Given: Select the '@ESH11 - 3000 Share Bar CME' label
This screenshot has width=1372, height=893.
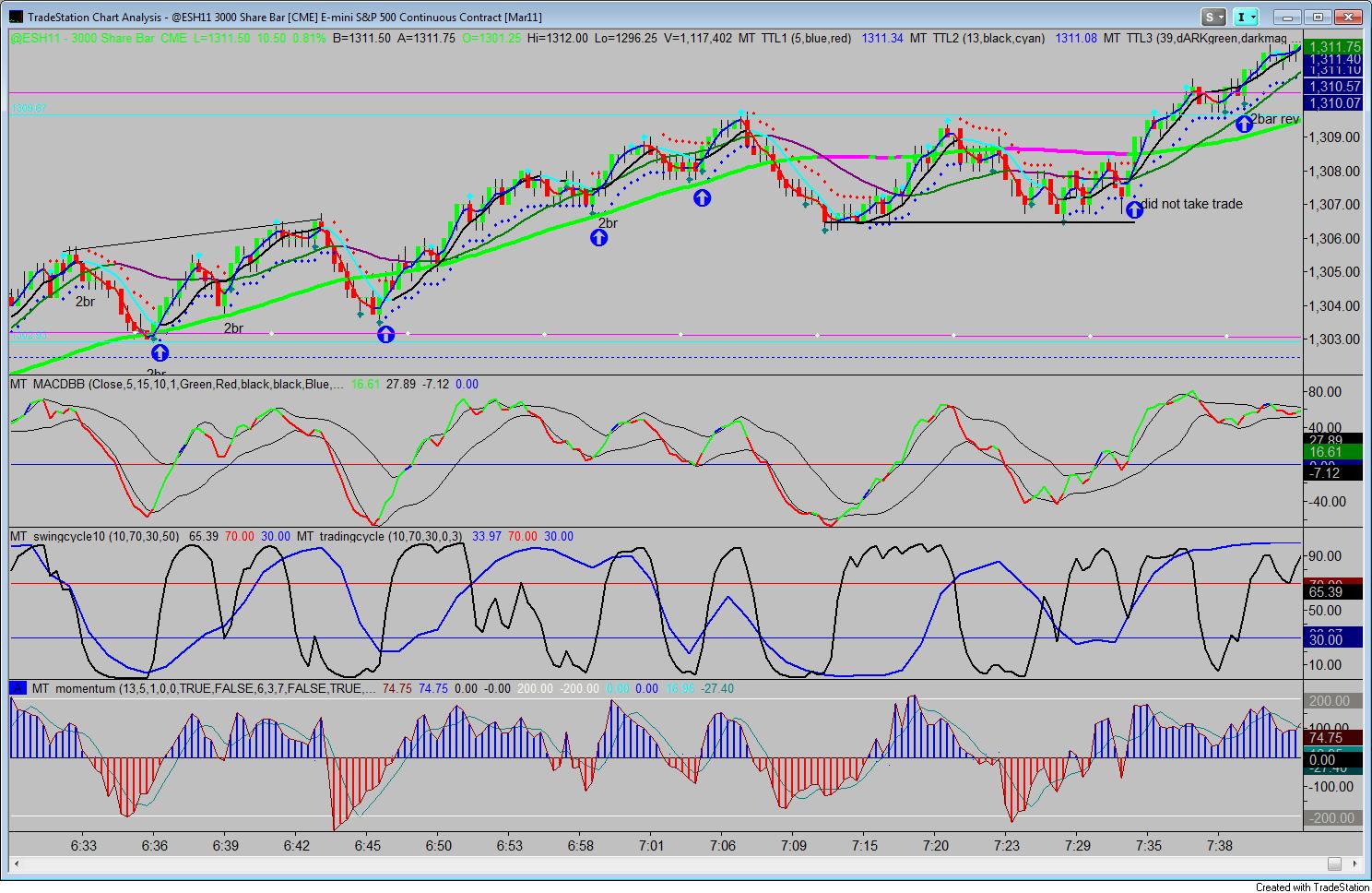Looking at the screenshot, I should (x=99, y=38).
